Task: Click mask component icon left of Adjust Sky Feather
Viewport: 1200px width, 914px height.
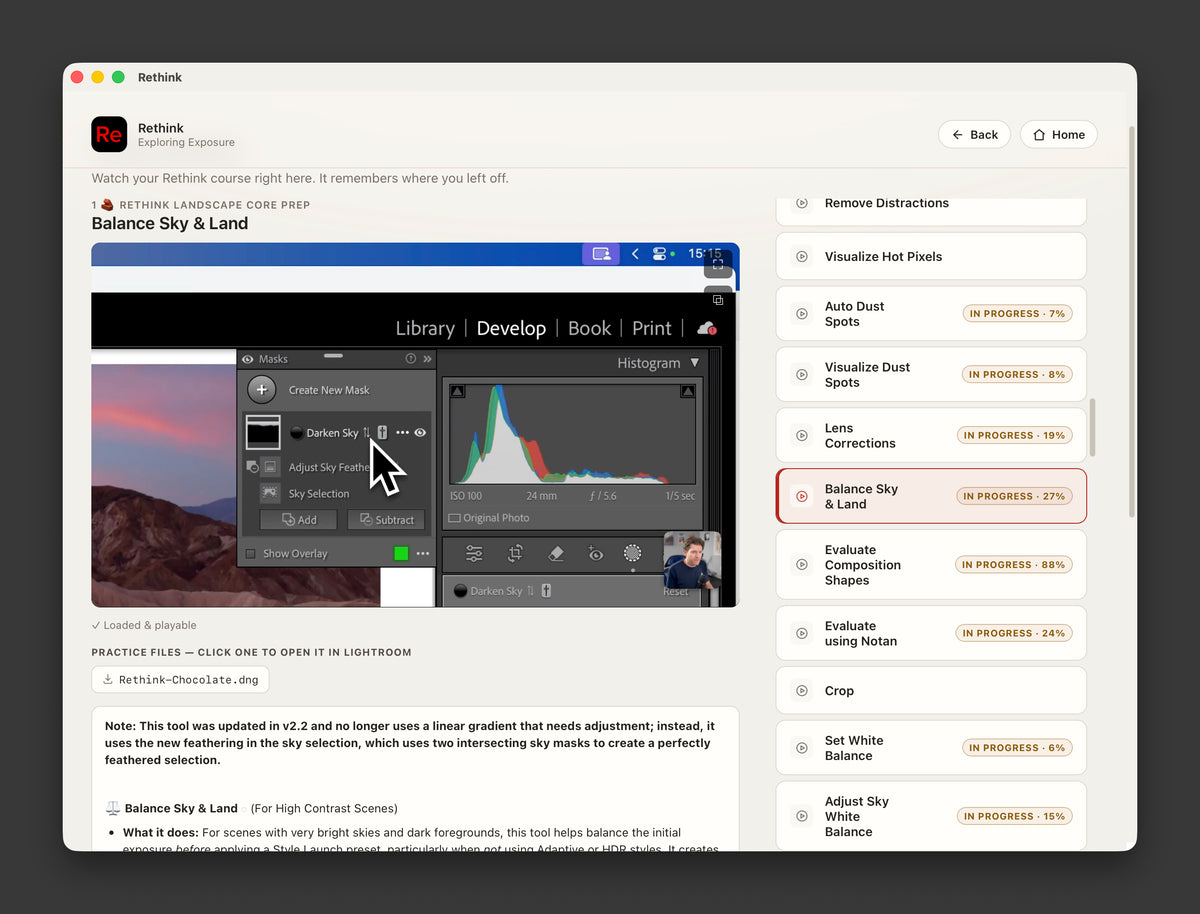Action: pyautogui.click(x=252, y=467)
